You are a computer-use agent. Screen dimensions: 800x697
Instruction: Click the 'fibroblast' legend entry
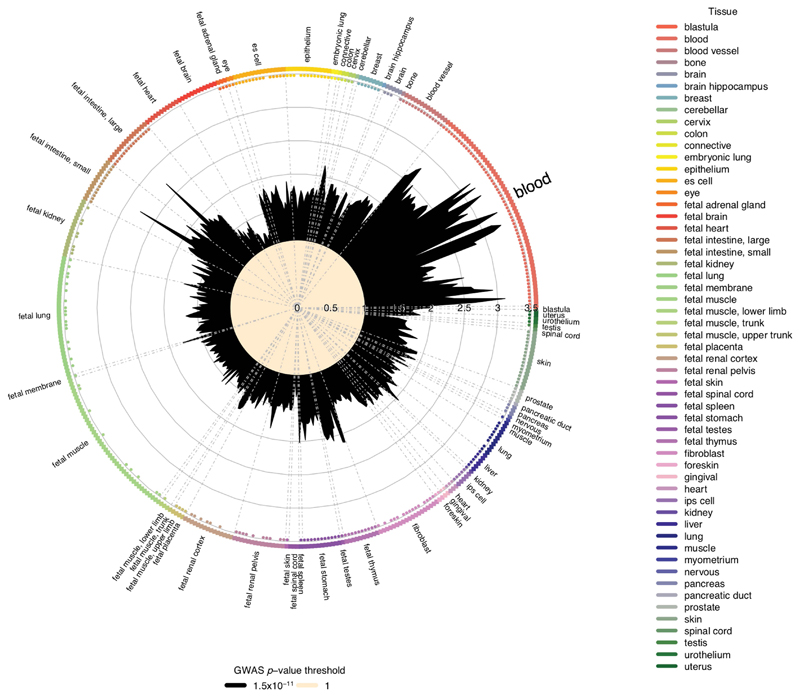tap(704, 454)
